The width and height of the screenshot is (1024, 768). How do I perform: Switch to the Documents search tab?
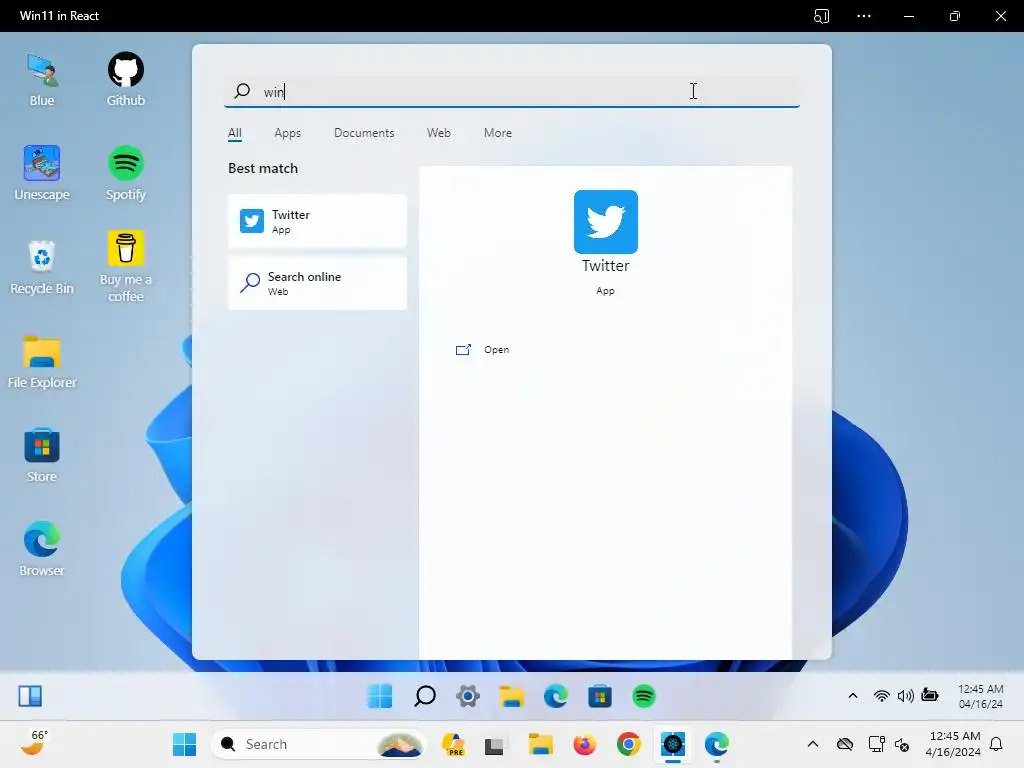pos(364,133)
